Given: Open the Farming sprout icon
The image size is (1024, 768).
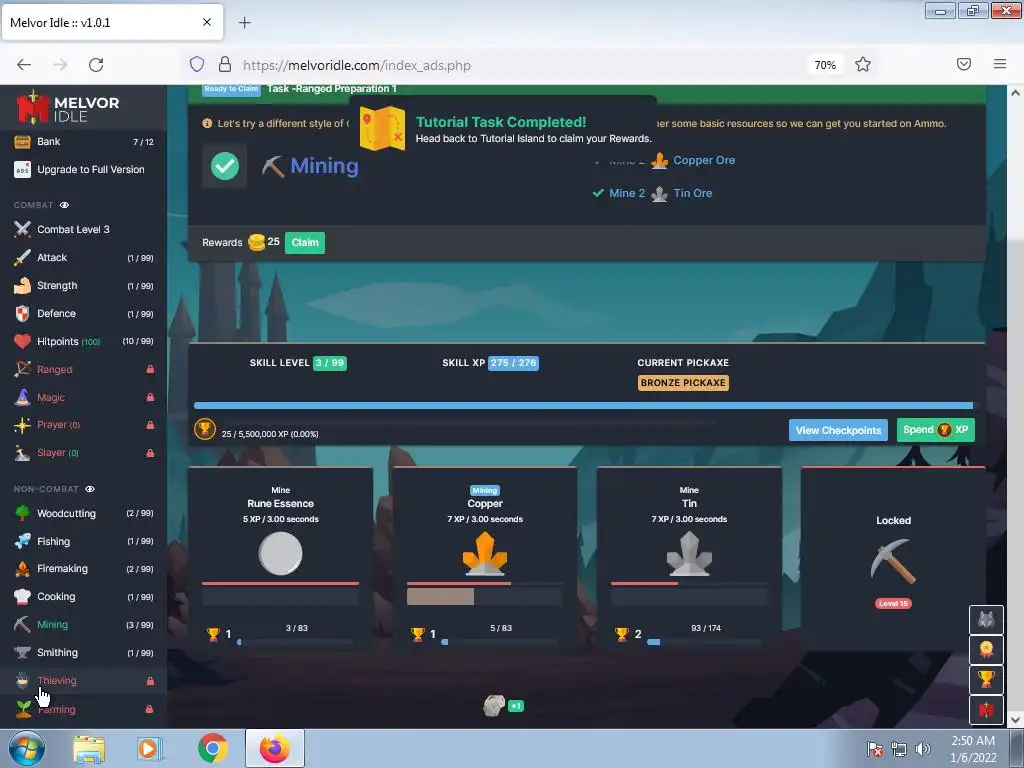Looking at the screenshot, I should (x=22, y=709).
